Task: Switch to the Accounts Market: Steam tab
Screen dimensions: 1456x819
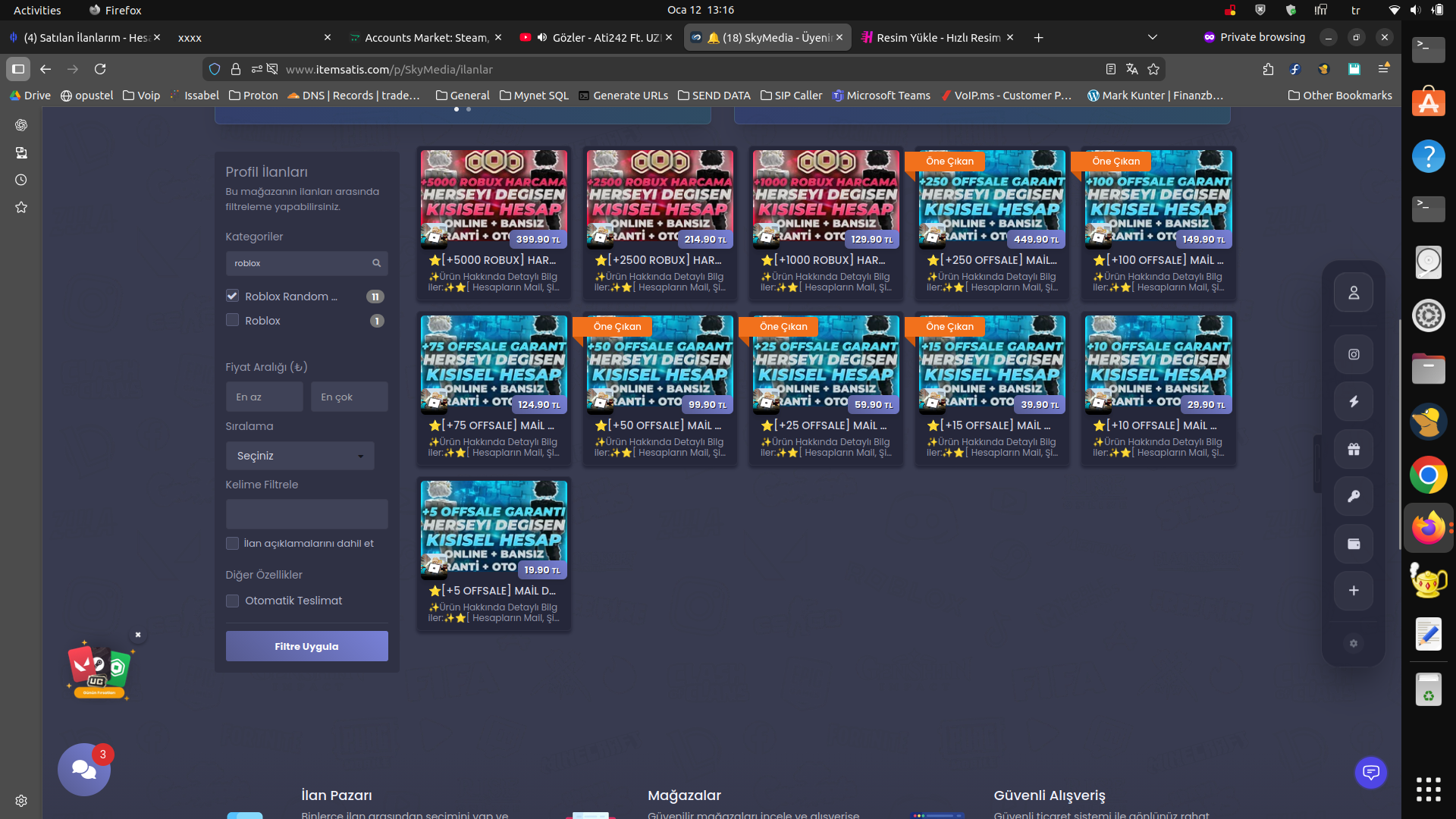Action: (425, 37)
